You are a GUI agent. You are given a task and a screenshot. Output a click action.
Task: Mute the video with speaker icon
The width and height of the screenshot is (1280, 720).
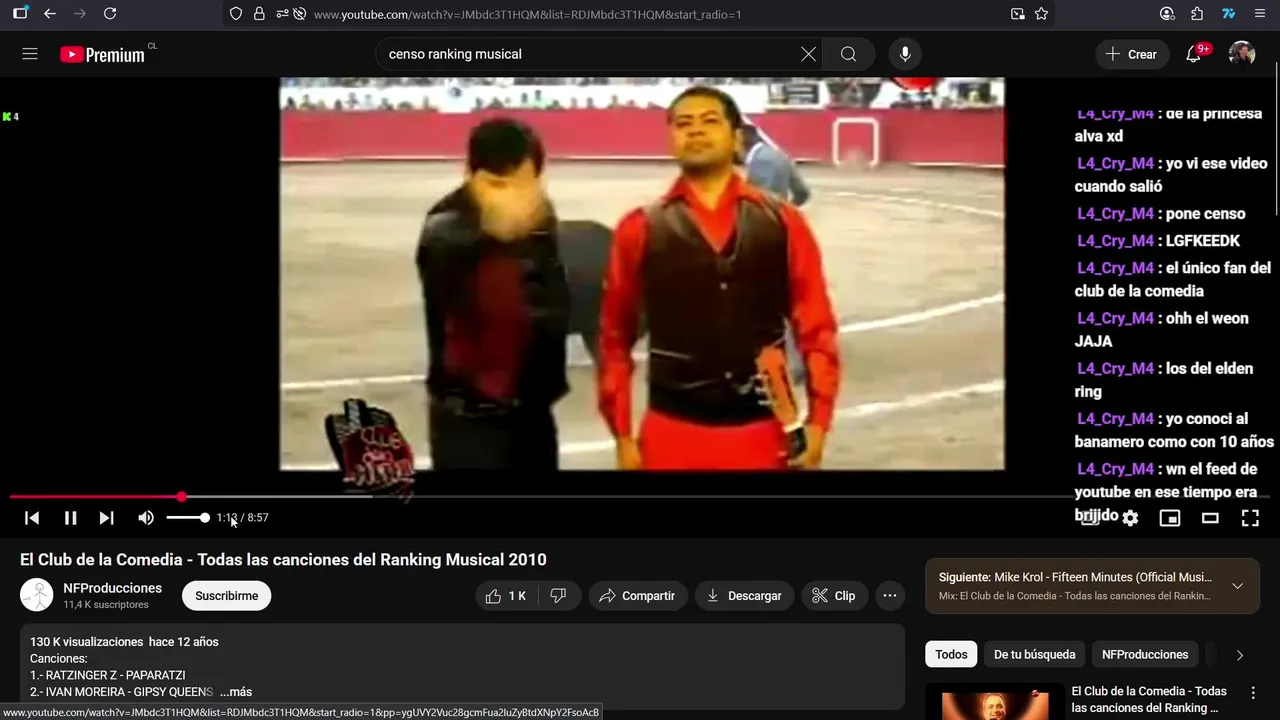146,518
